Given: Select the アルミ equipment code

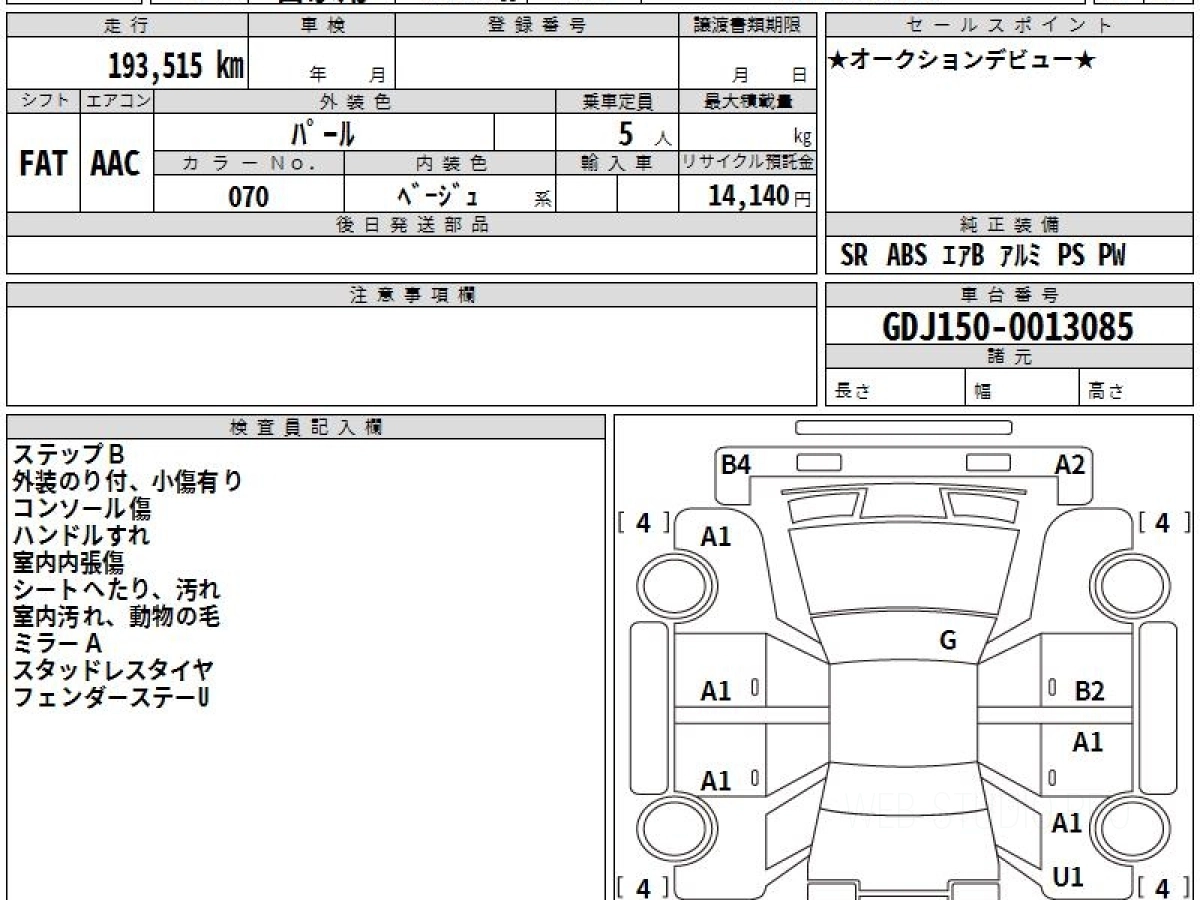Looking at the screenshot, I should click(1020, 256).
